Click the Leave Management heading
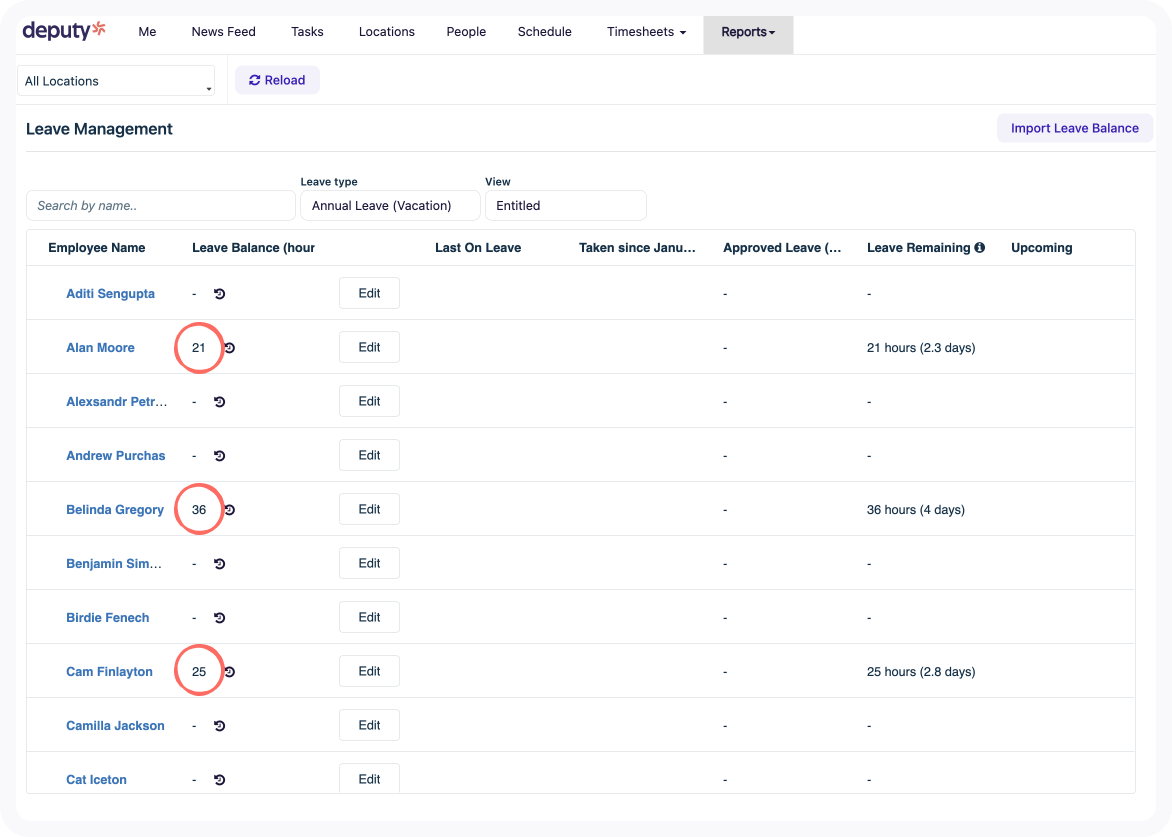The width and height of the screenshot is (1172, 837). [x=99, y=129]
